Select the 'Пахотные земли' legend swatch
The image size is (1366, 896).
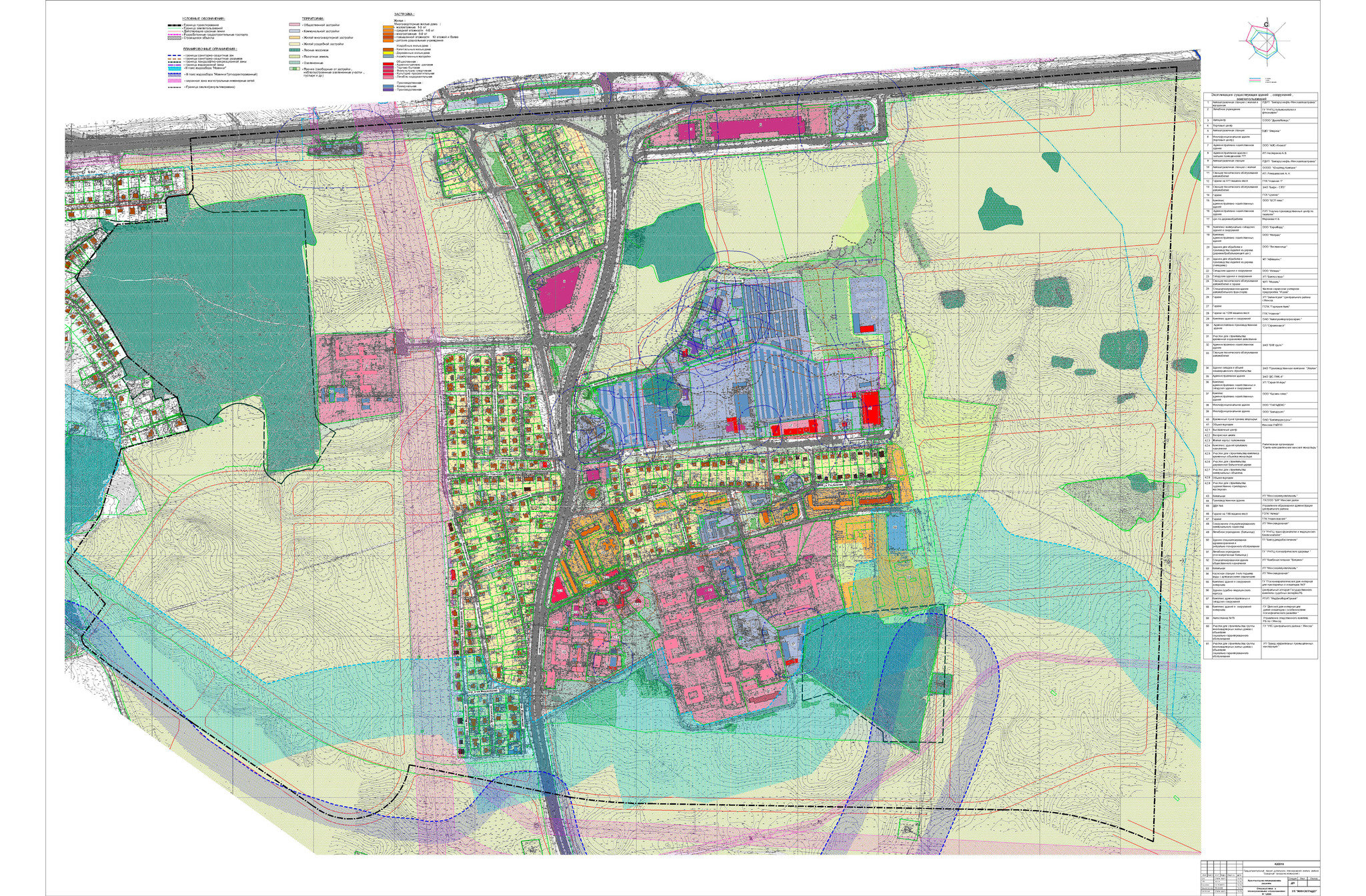click(x=295, y=56)
